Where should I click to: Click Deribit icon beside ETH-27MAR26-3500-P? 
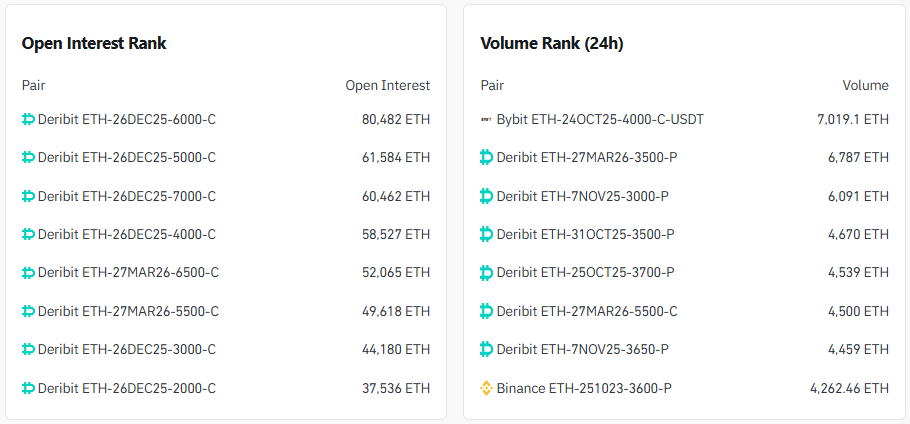coord(487,157)
